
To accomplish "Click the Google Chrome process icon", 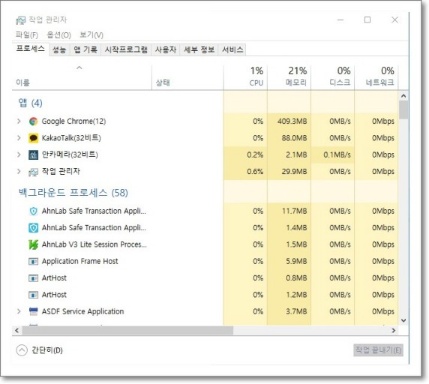I will click(33, 121).
